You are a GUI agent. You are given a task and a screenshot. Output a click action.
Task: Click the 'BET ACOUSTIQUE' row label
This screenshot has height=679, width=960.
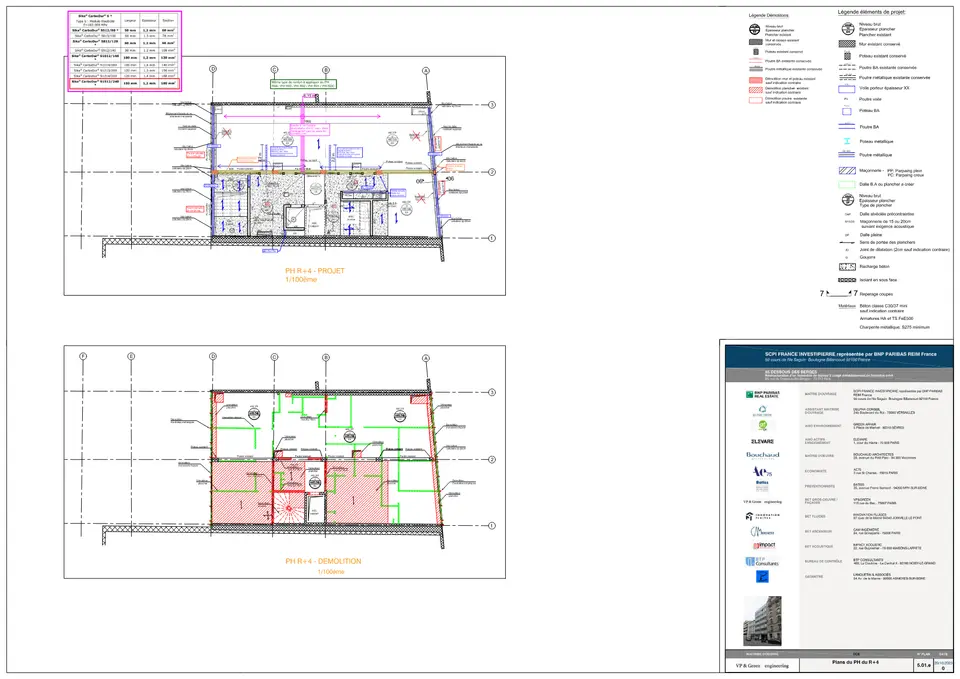[817, 547]
